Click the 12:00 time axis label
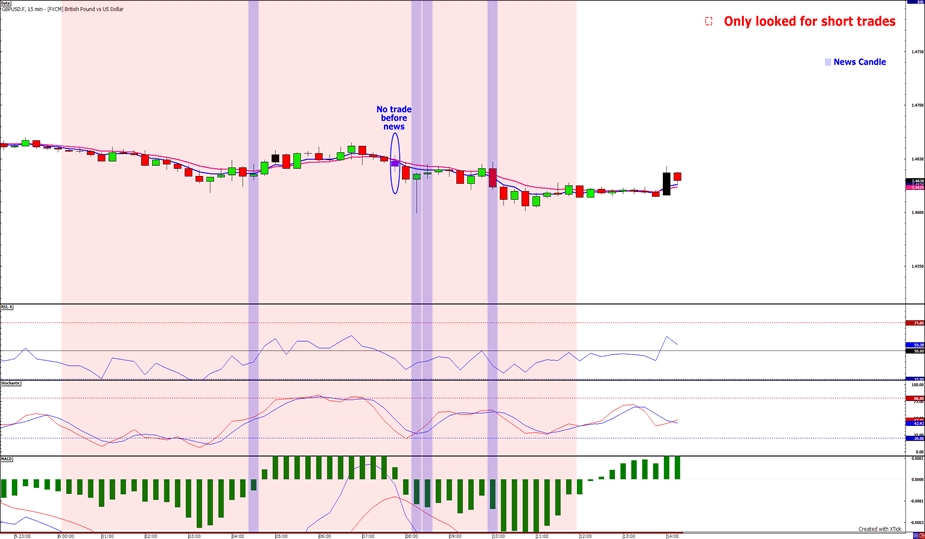 point(585,536)
